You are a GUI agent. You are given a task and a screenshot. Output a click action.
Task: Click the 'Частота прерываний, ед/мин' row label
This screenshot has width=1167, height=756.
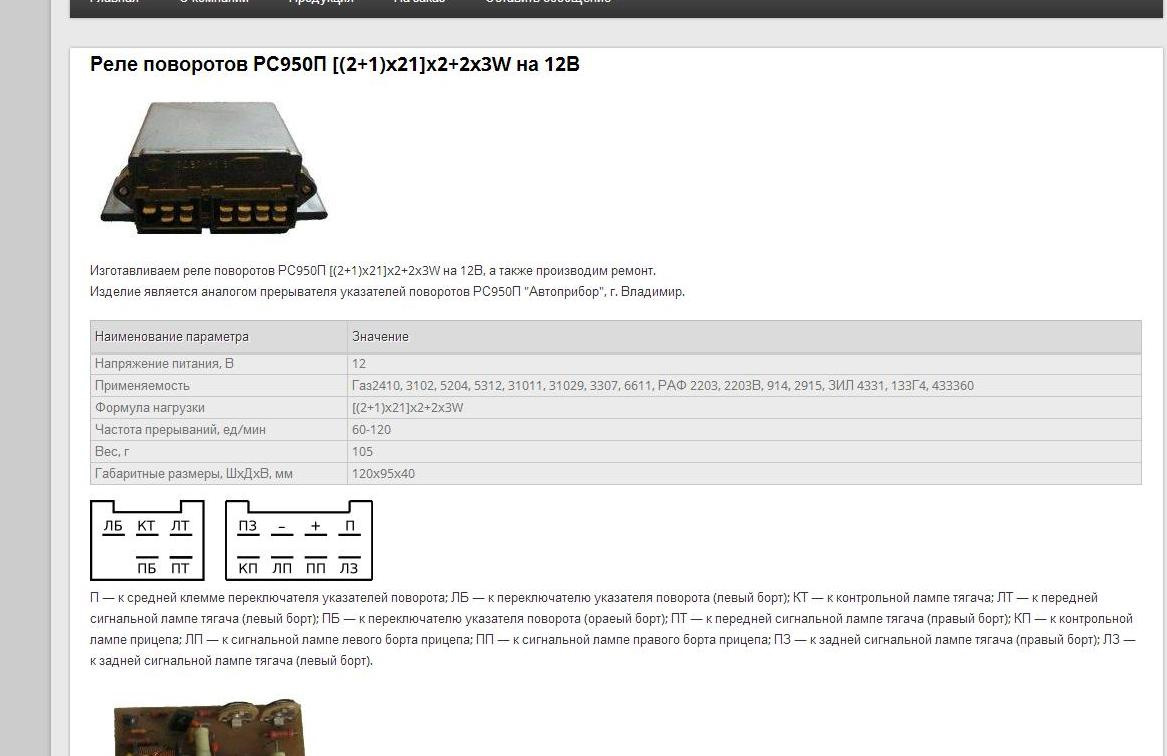[x=180, y=429]
